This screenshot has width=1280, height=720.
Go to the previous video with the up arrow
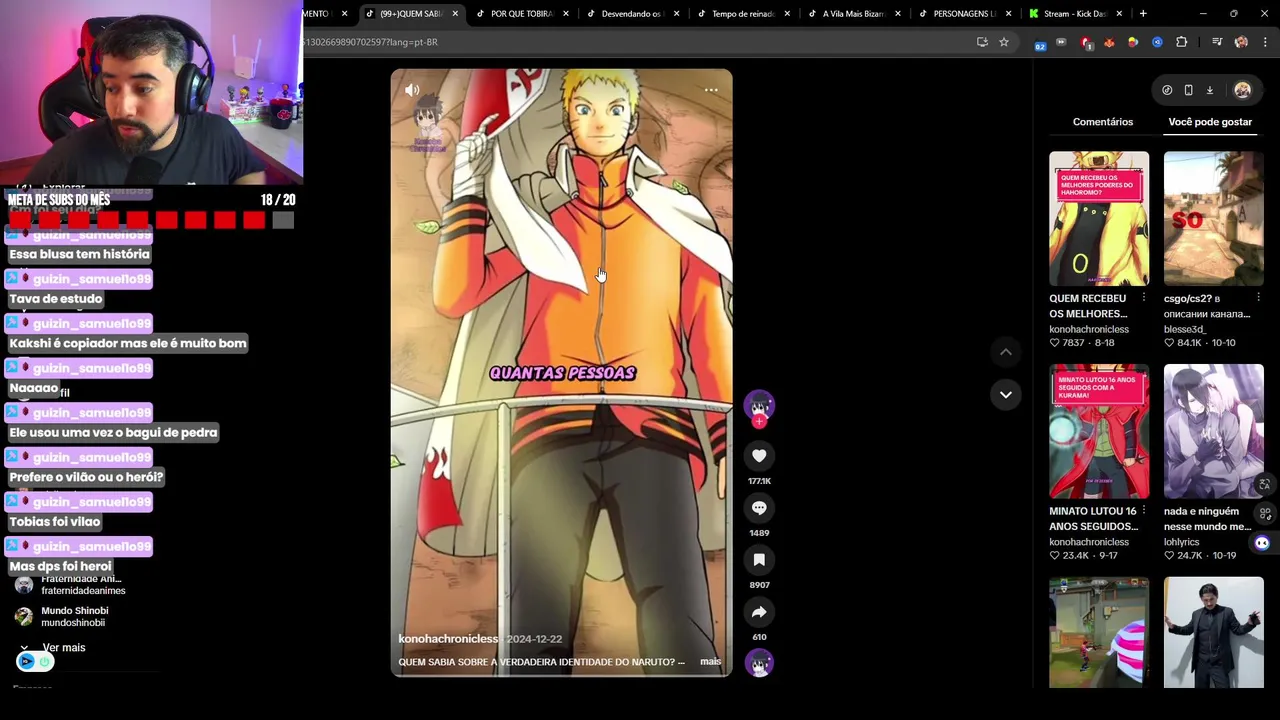pyautogui.click(x=1006, y=352)
